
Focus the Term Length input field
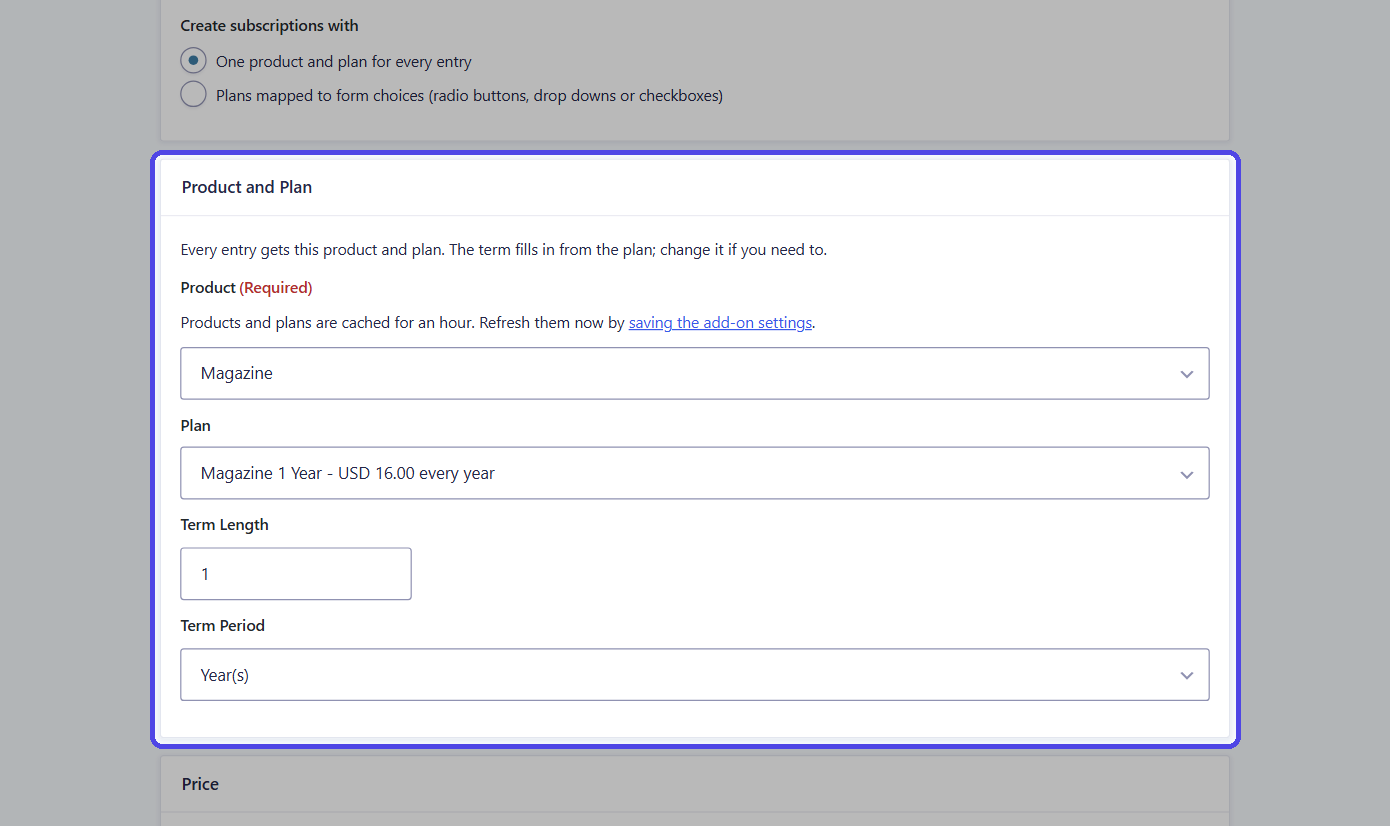tap(296, 574)
